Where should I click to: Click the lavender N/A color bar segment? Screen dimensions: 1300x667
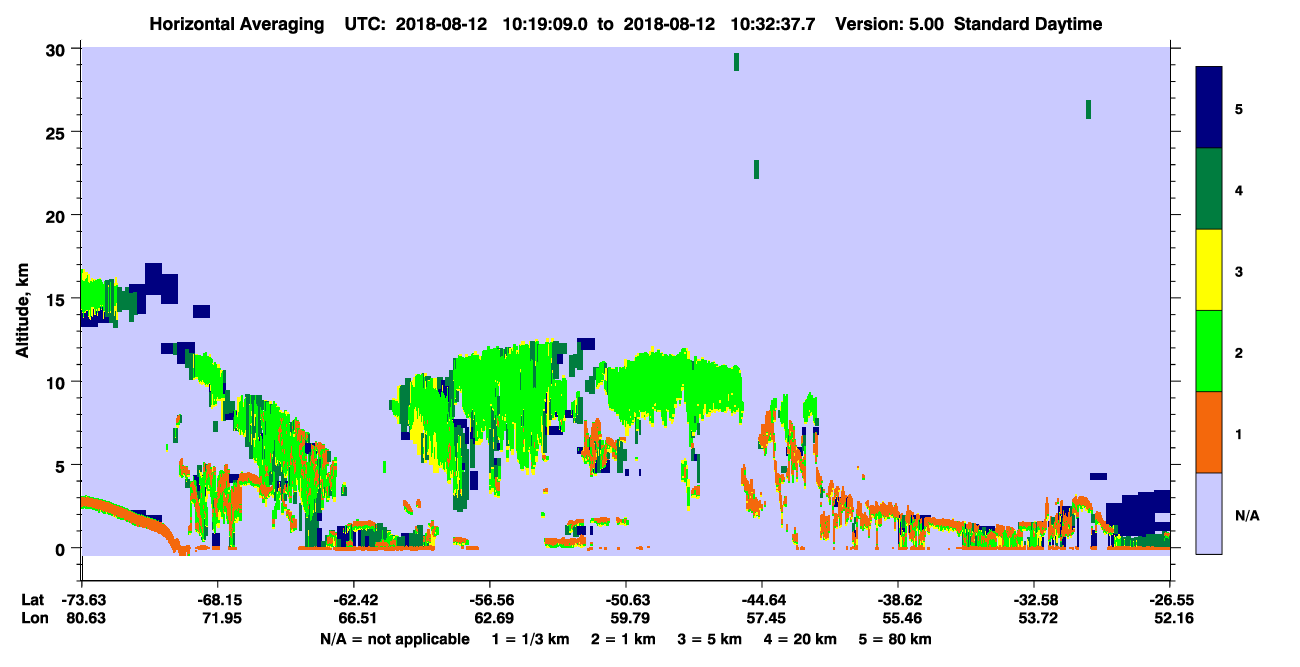tap(1209, 513)
